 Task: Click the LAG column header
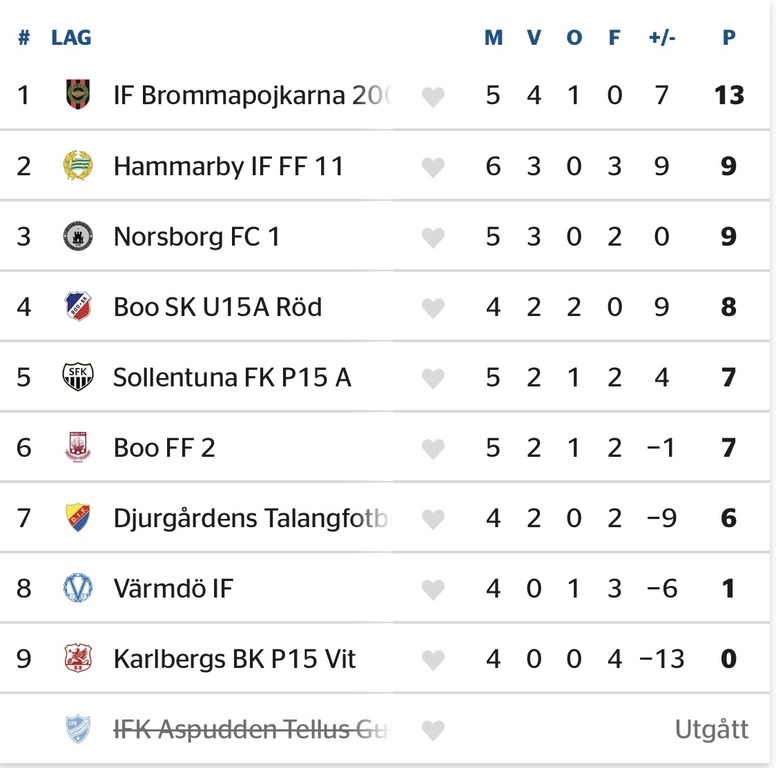pyautogui.click(x=71, y=38)
